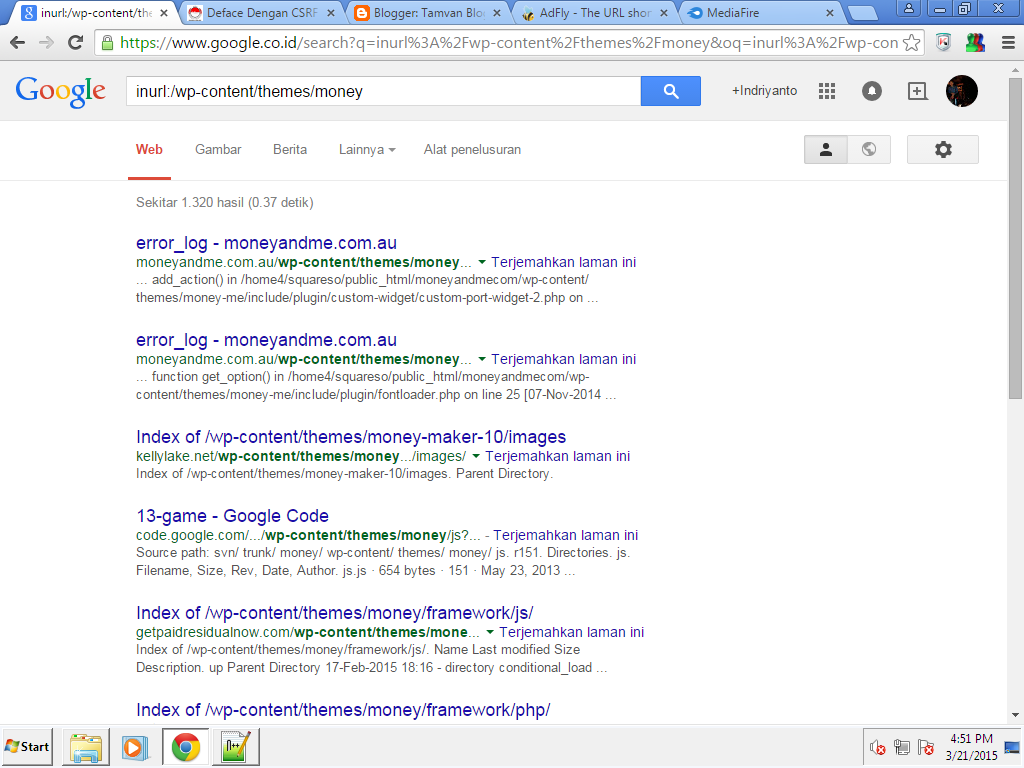The height and width of the screenshot is (768, 1024).
Task: Close the MediaFire tab
Action: [829, 12]
